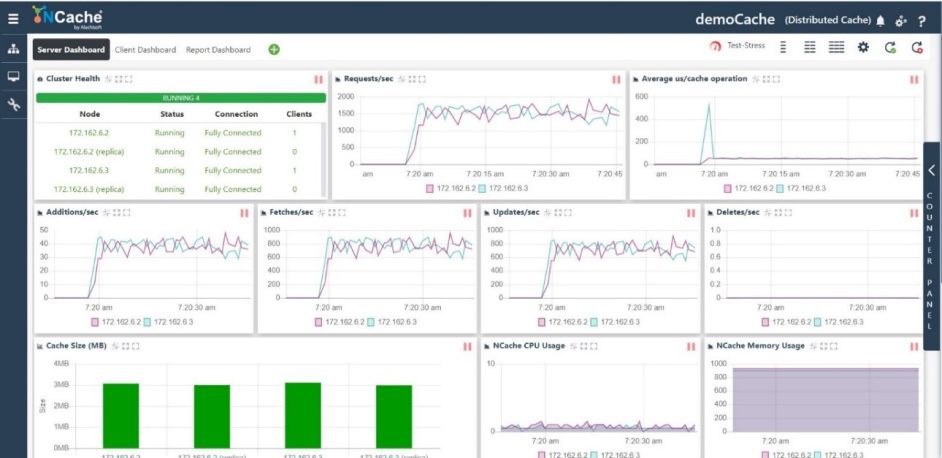Click the Cluster Health table scrollbar
942x458 pixels.
tap(322, 160)
